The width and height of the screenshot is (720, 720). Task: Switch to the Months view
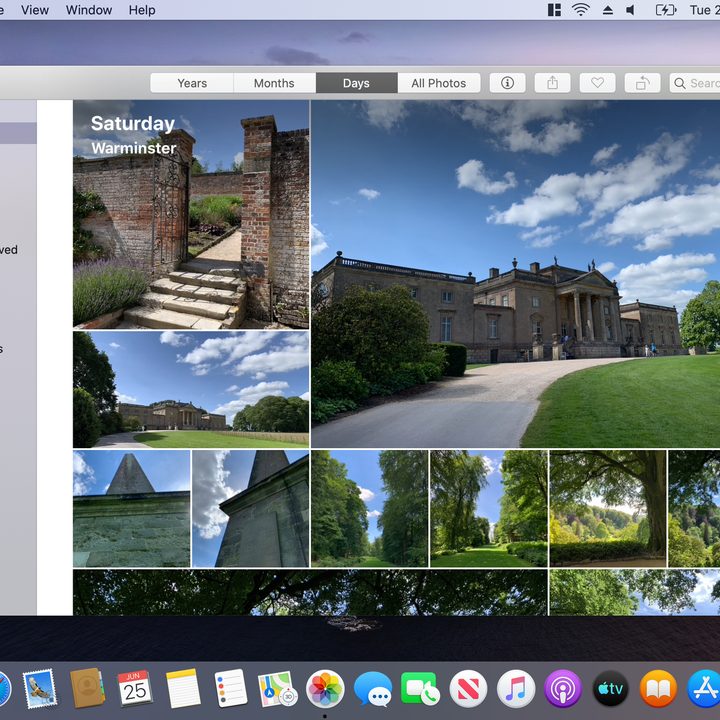pyautogui.click(x=274, y=83)
